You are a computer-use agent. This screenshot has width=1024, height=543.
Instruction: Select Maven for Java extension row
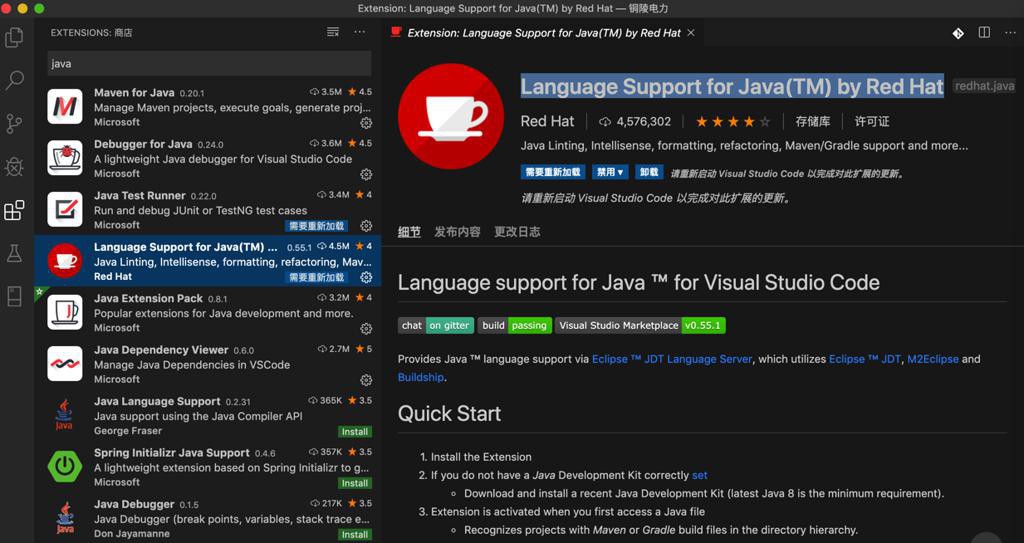click(x=208, y=107)
